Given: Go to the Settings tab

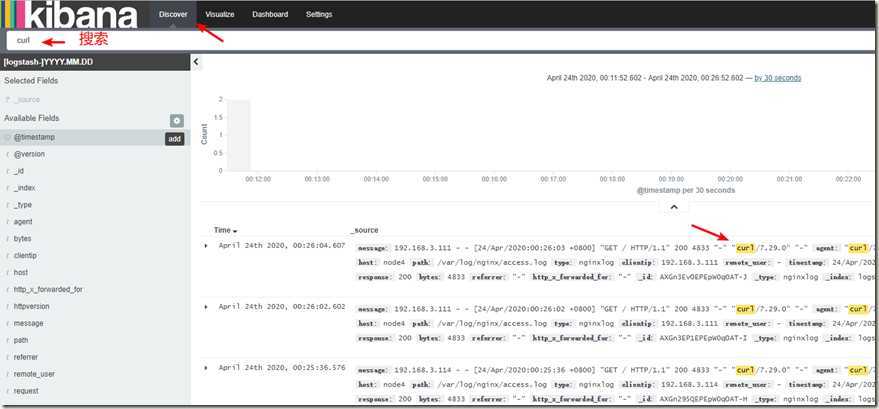Looking at the screenshot, I should point(319,15).
